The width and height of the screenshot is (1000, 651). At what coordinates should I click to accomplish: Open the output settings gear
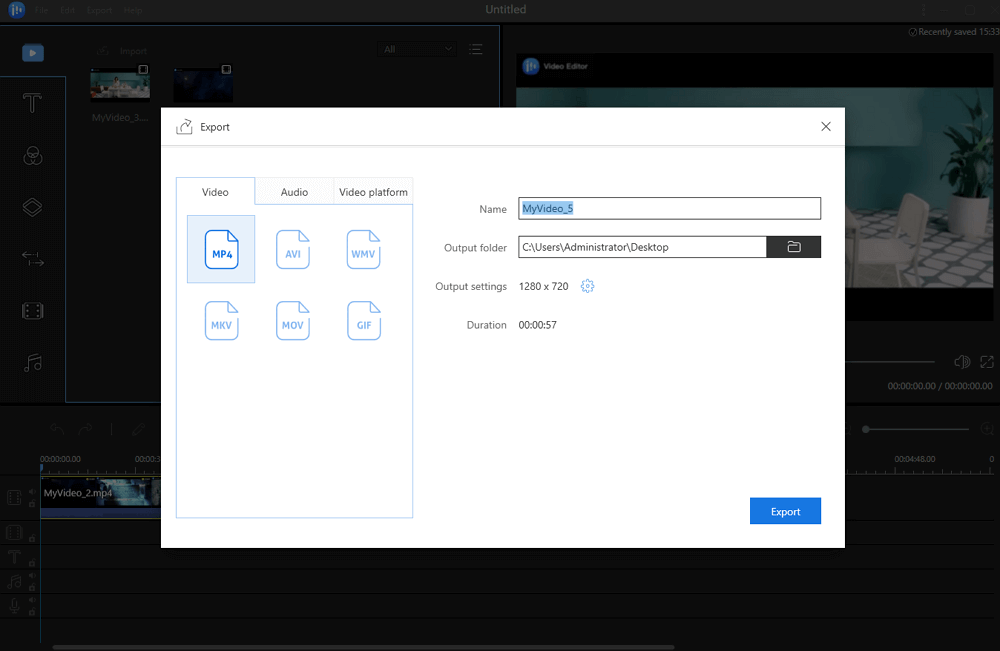pyautogui.click(x=588, y=287)
